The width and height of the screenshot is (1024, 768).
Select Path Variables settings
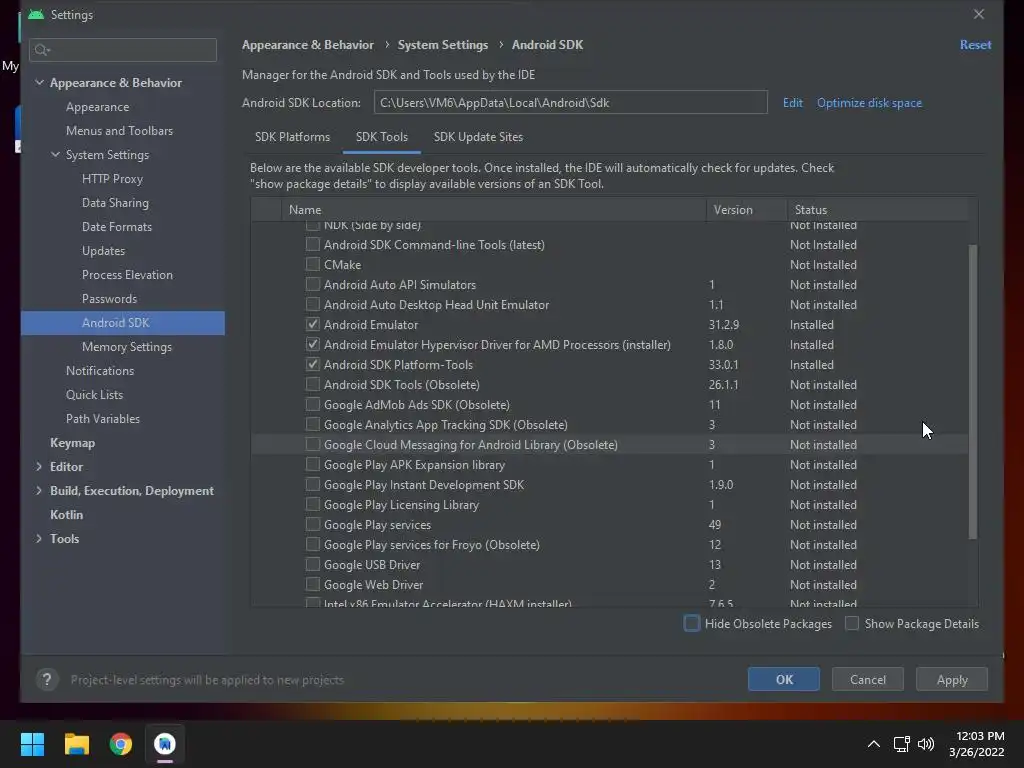pyautogui.click(x=103, y=419)
